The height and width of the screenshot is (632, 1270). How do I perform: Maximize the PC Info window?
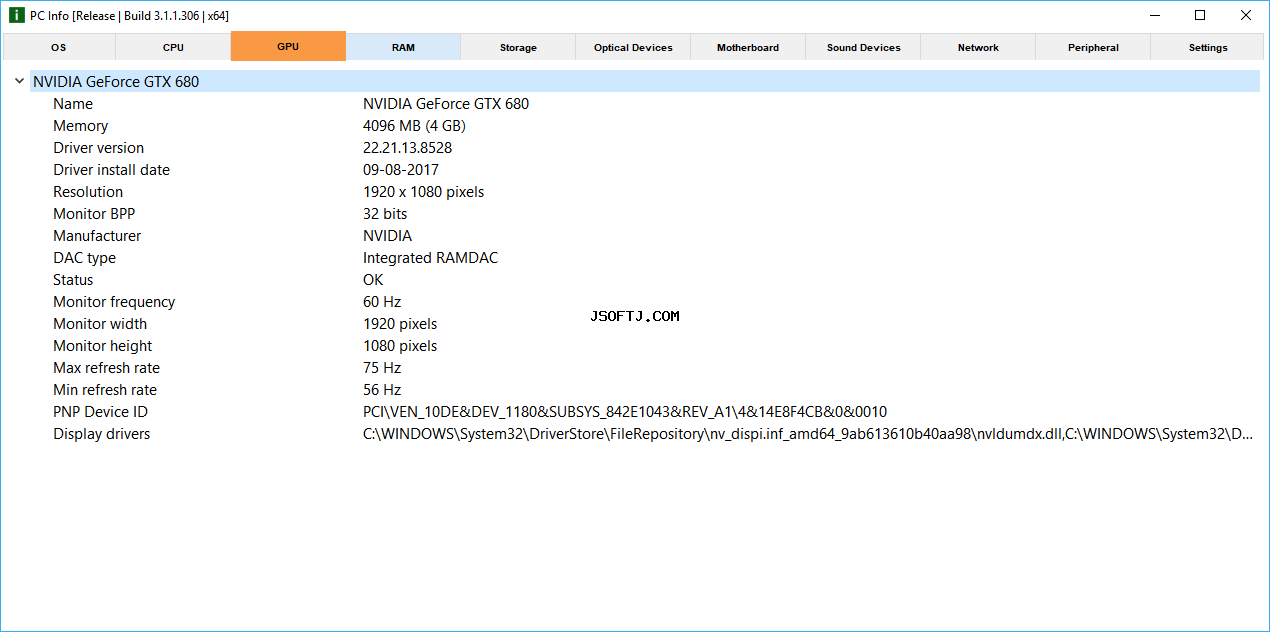pyautogui.click(x=1200, y=15)
